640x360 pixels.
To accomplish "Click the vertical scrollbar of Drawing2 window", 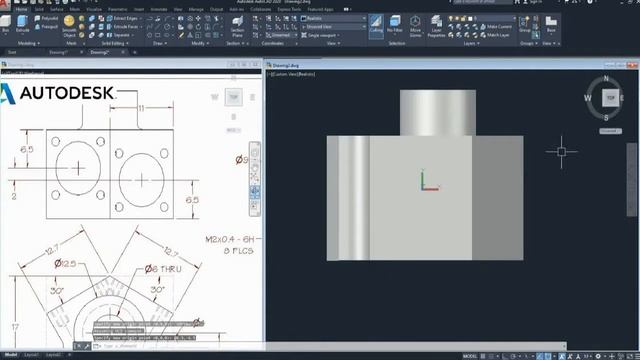I will tap(631, 180).
